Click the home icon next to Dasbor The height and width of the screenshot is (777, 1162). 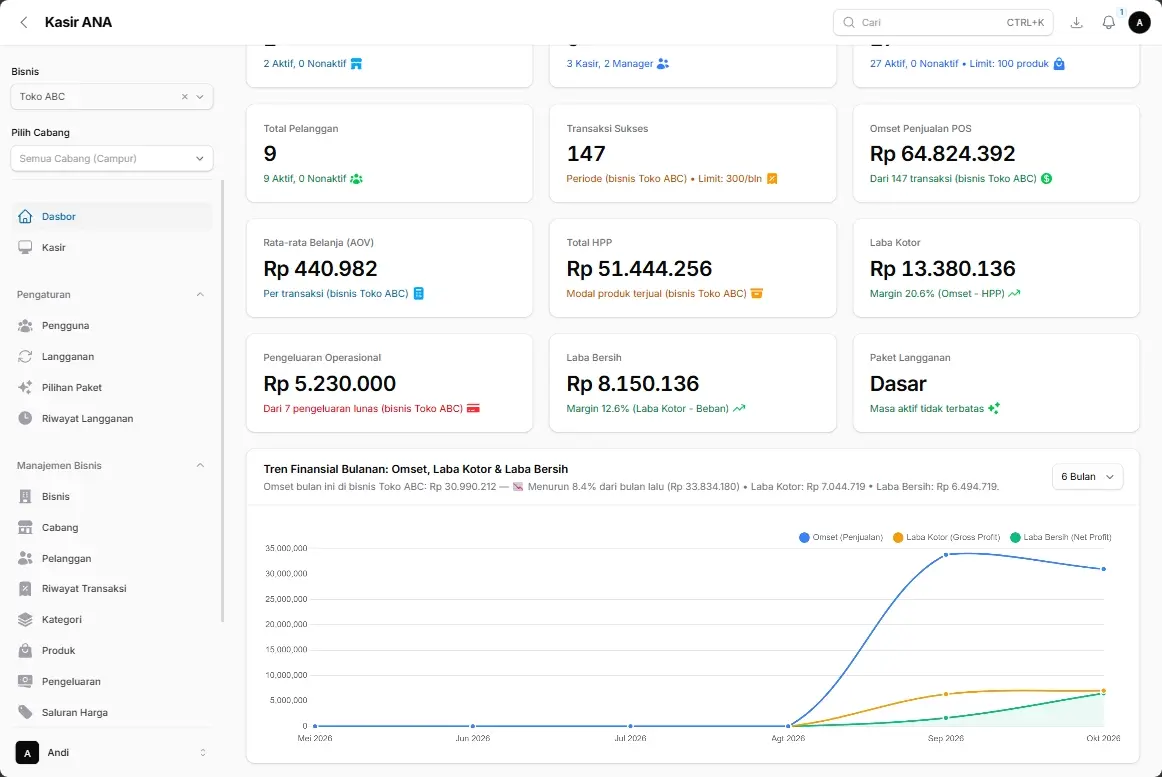25,216
